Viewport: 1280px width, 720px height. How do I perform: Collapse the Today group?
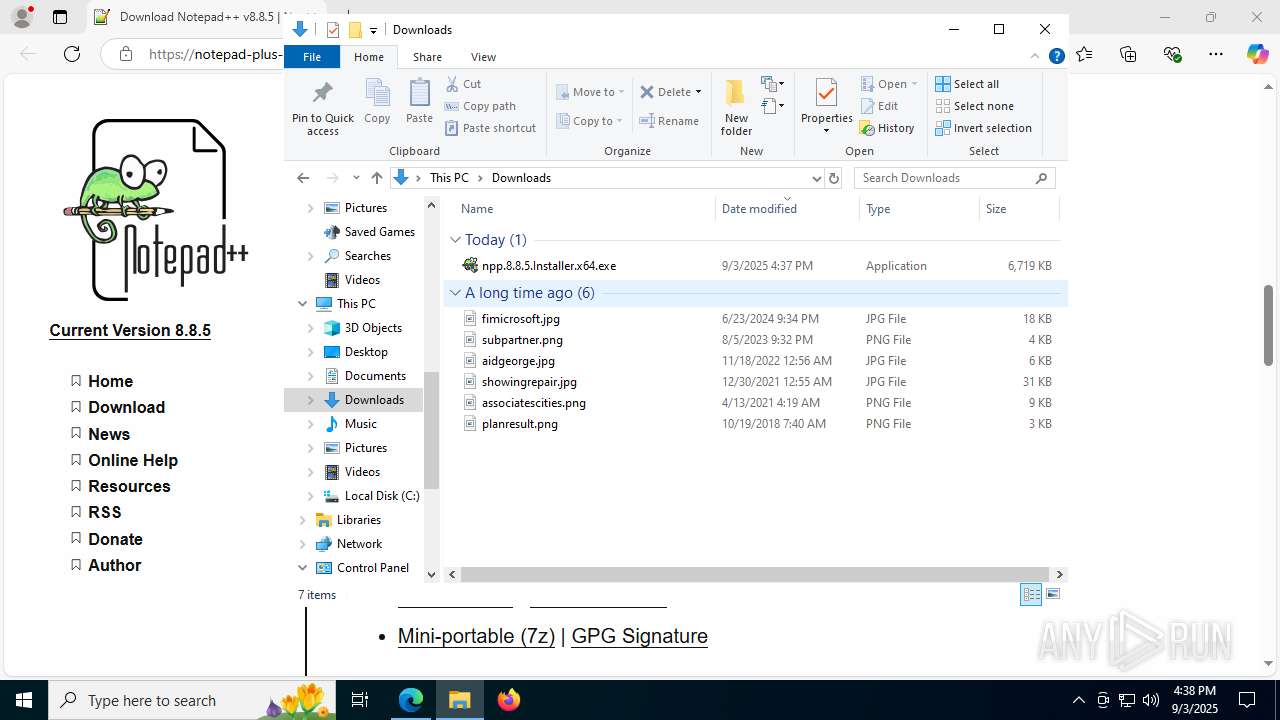(x=455, y=240)
